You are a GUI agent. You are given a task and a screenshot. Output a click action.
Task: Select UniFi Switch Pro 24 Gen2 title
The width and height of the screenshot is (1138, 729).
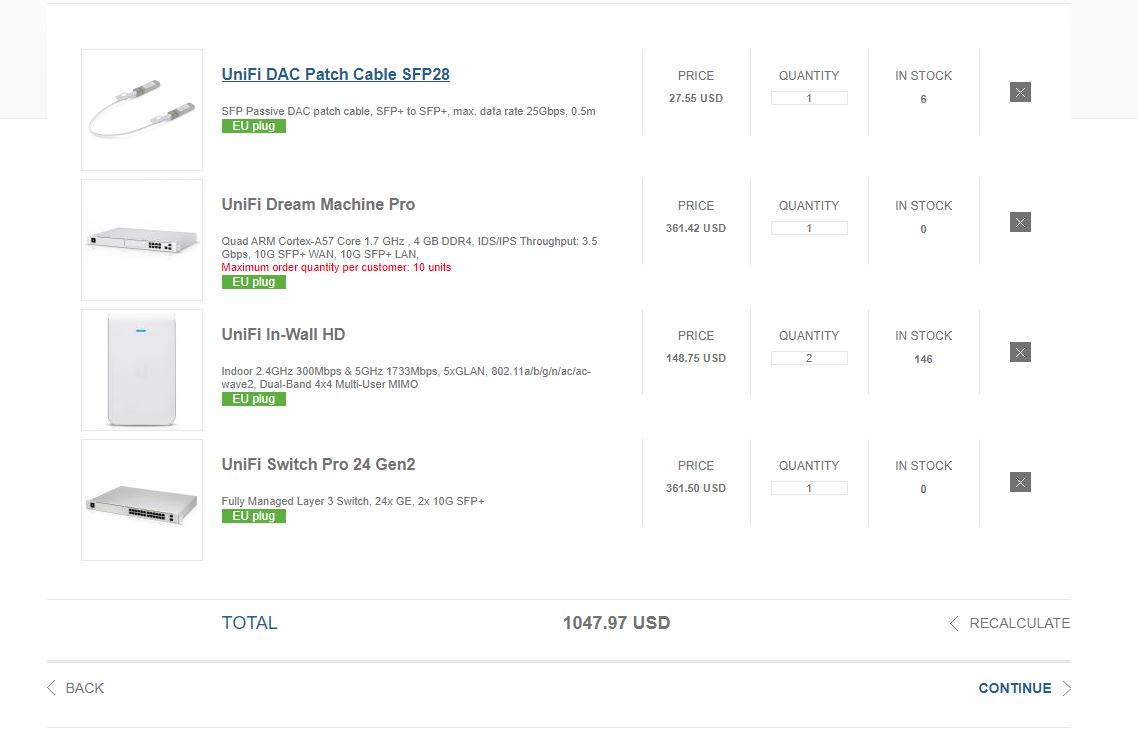click(318, 465)
